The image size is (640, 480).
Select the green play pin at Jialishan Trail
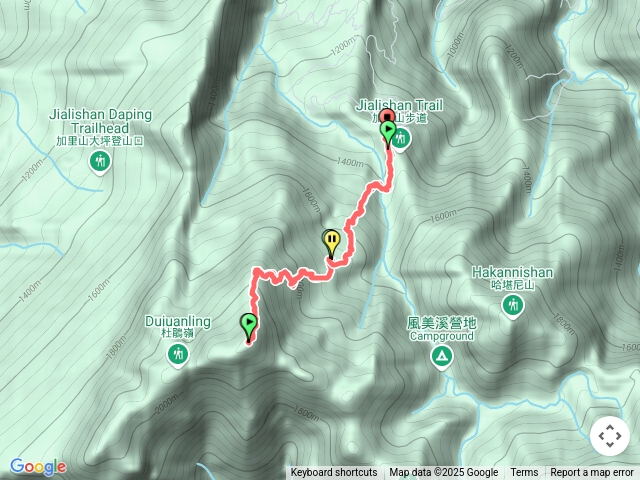(x=388, y=133)
